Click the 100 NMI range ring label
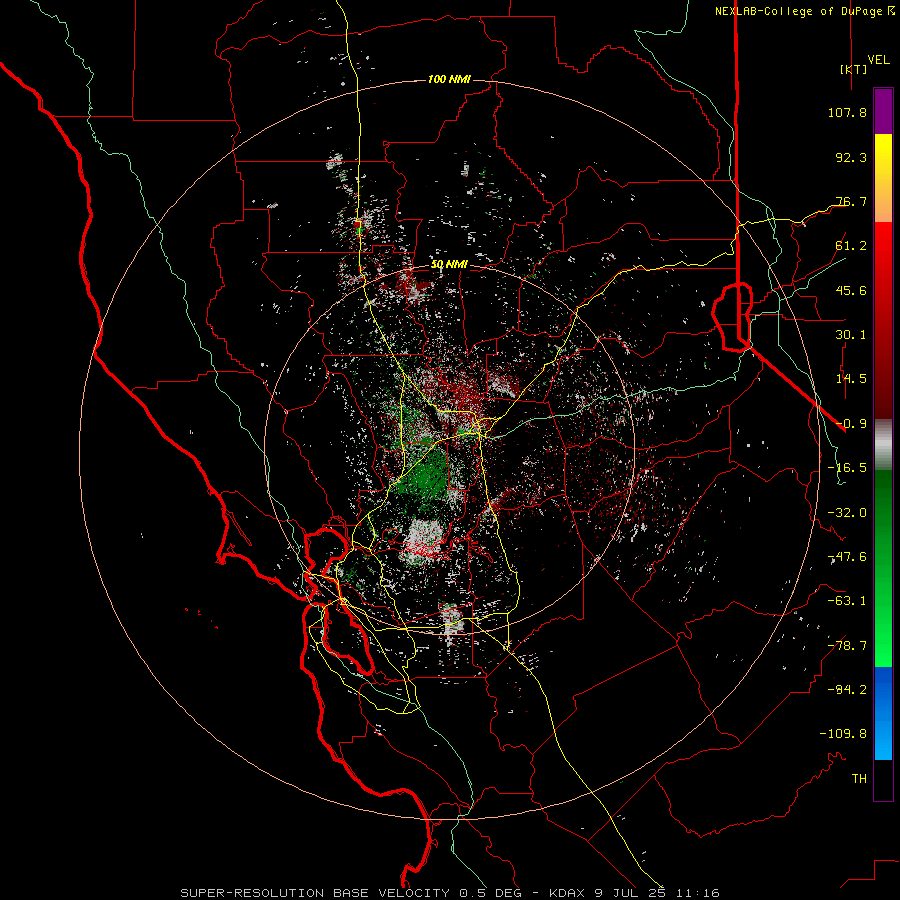Viewport: 900px width, 900px height. 449,79
